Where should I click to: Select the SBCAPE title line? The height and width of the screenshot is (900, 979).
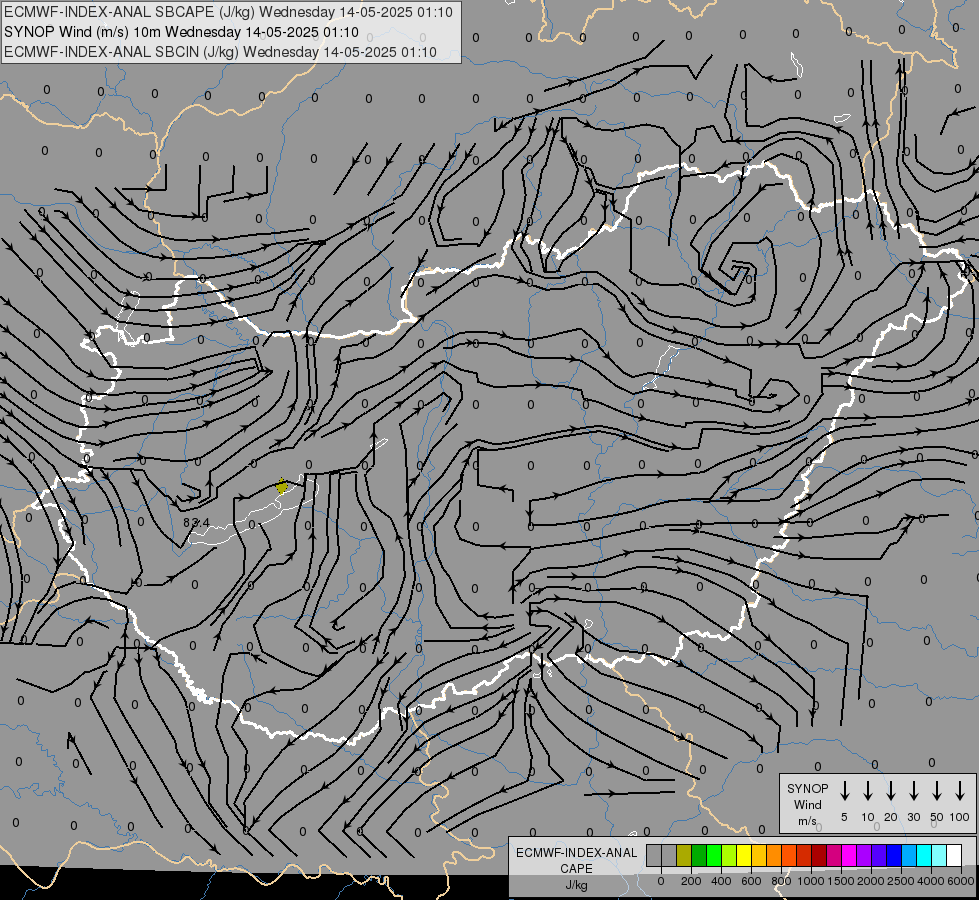(229, 12)
